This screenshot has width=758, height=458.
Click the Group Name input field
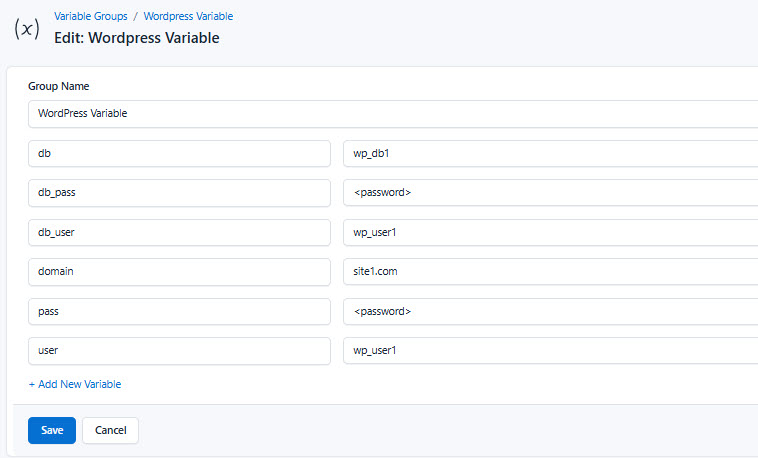coord(393,114)
